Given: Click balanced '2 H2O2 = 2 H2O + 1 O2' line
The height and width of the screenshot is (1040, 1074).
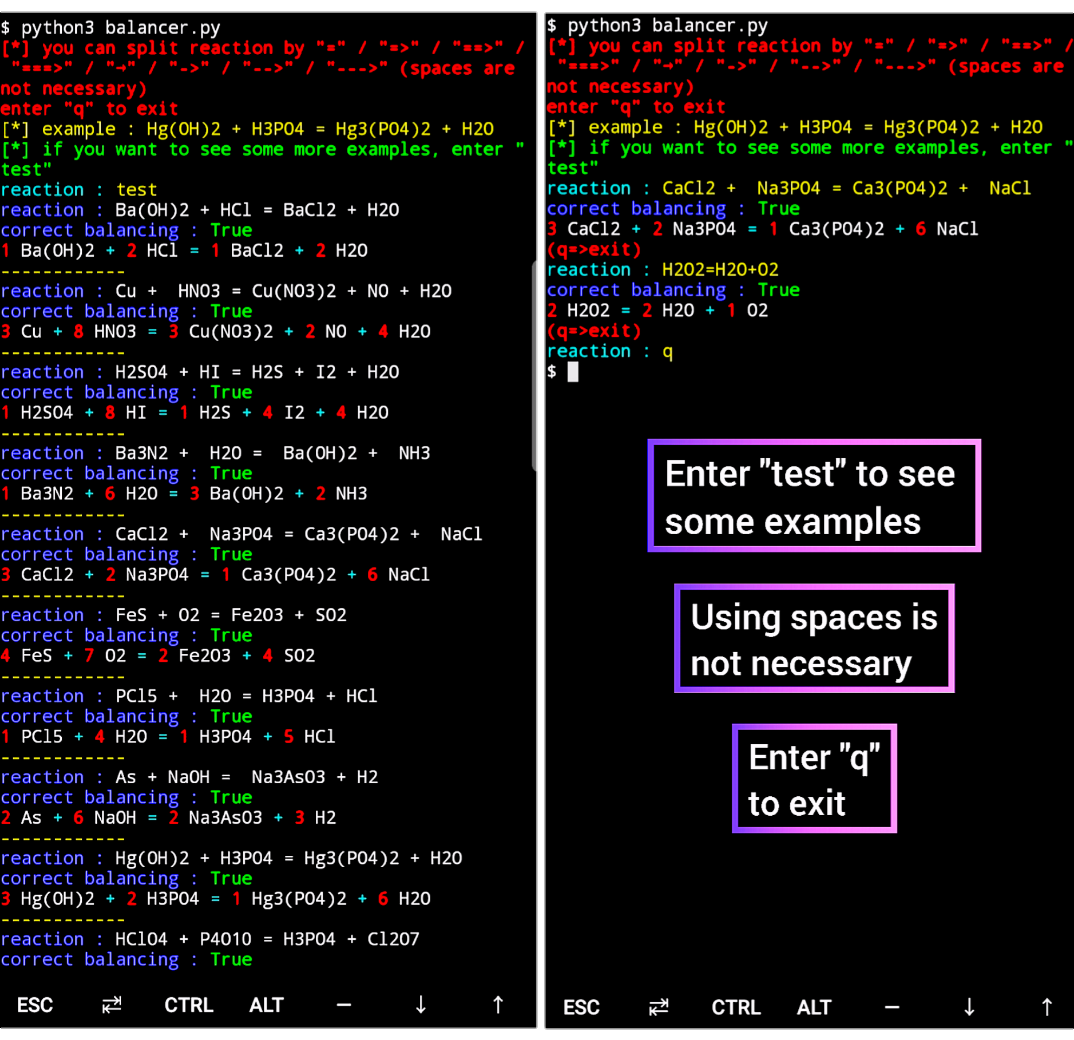Looking at the screenshot, I should coord(658,310).
